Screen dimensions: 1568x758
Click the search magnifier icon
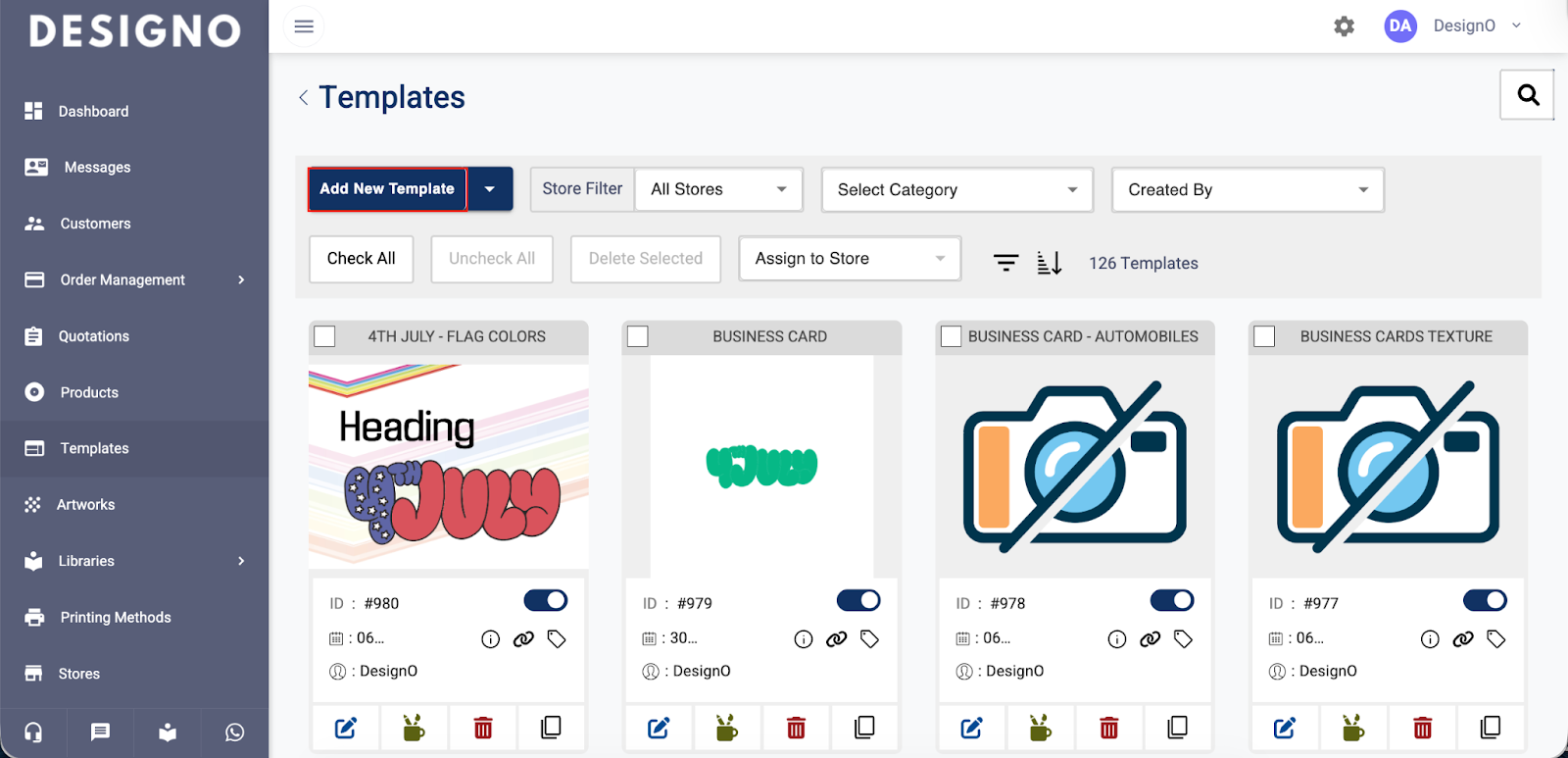click(1527, 95)
